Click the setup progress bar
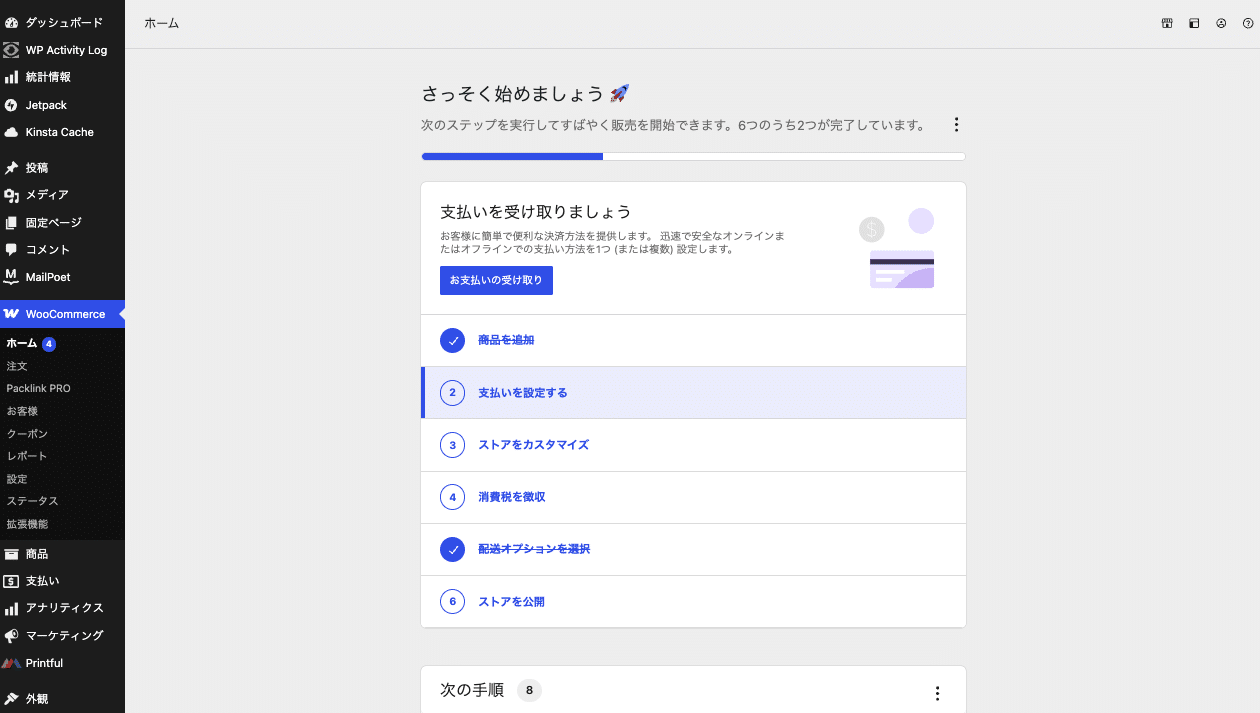The height and width of the screenshot is (713, 1260). pos(693,156)
